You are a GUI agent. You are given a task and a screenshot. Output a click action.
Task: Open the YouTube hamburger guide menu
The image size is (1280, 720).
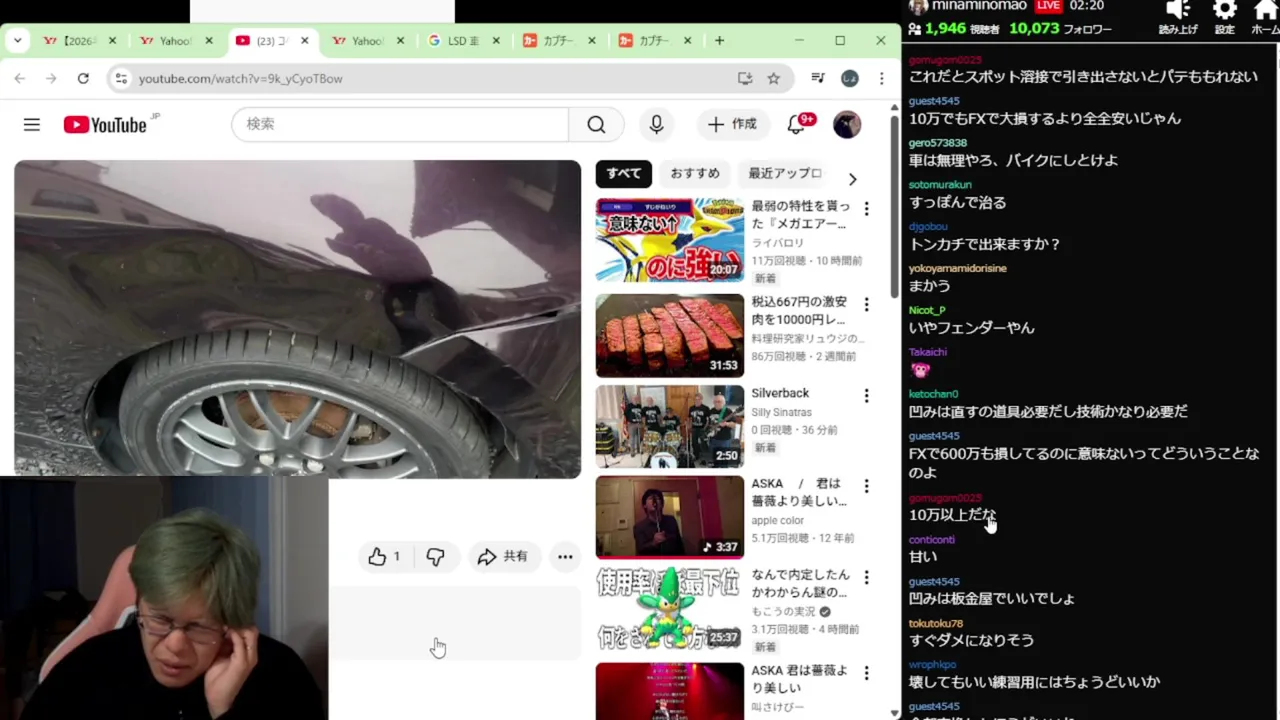(x=32, y=124)
